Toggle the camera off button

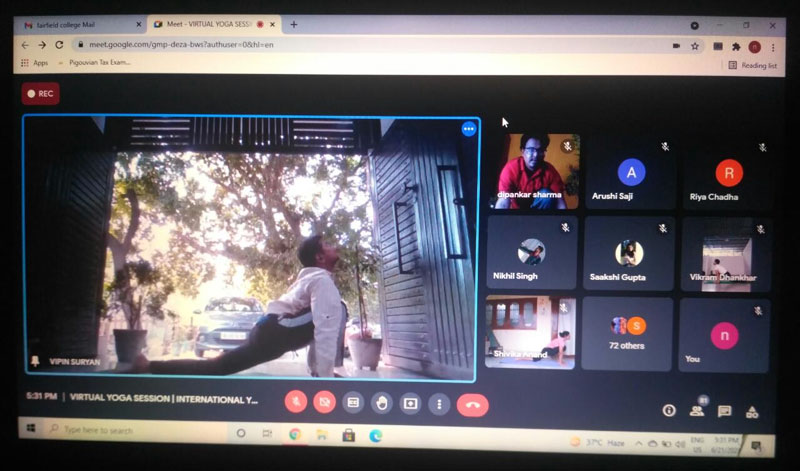[324, 402]
